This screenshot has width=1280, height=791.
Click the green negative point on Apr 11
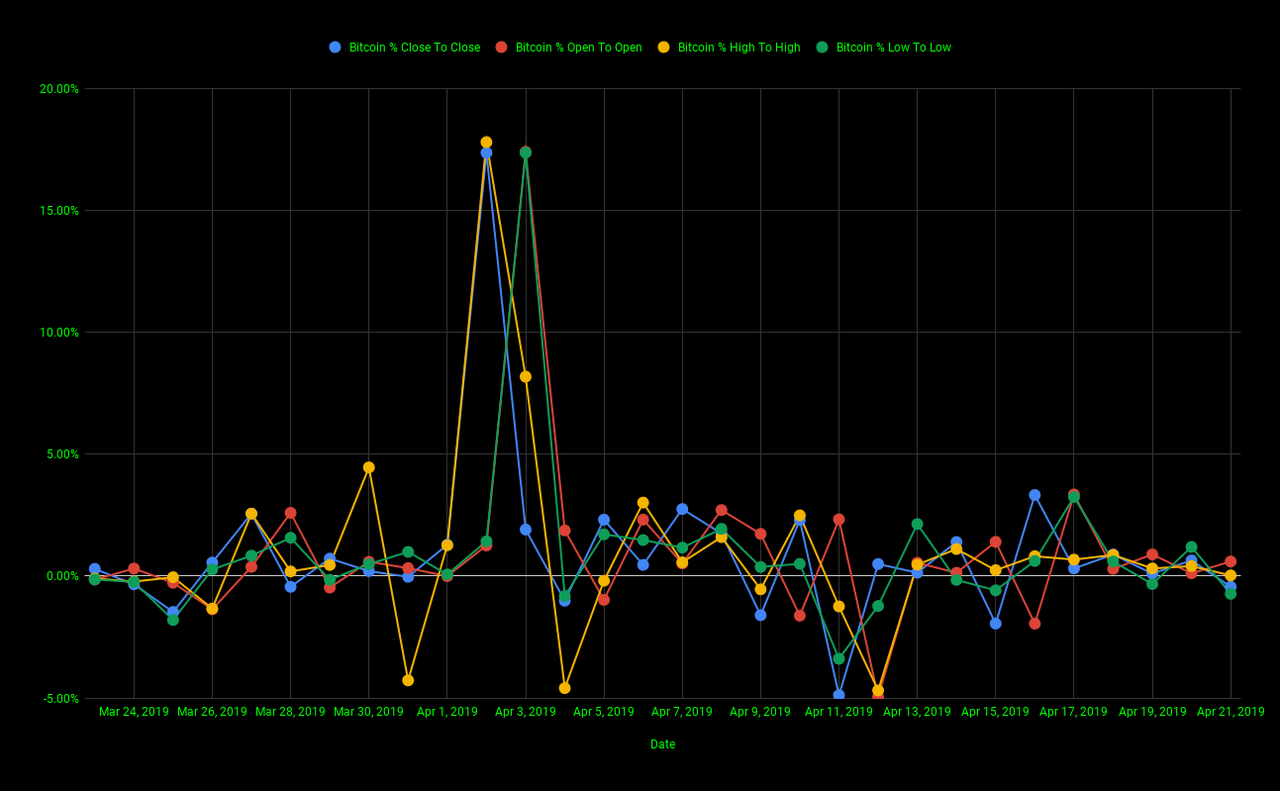[x=839, y=659]
